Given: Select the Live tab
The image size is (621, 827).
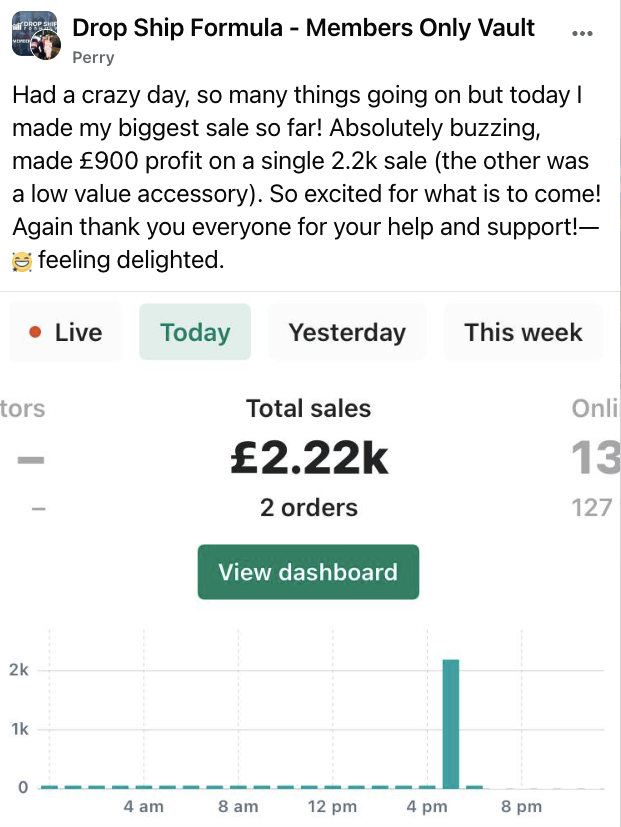Looking at the screenshot, I should (66, 332).
